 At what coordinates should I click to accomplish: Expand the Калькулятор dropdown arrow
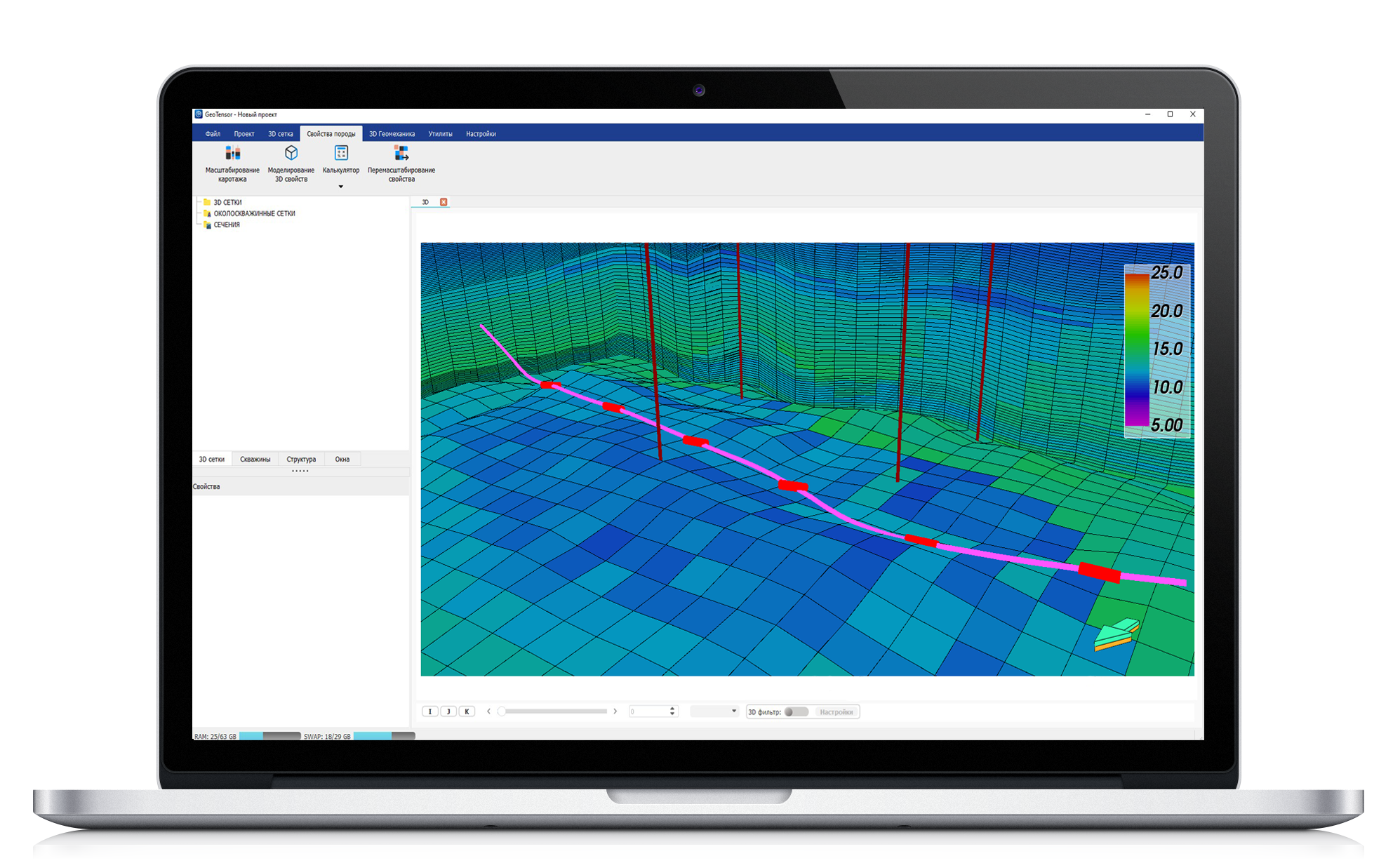tap(341, 187)
